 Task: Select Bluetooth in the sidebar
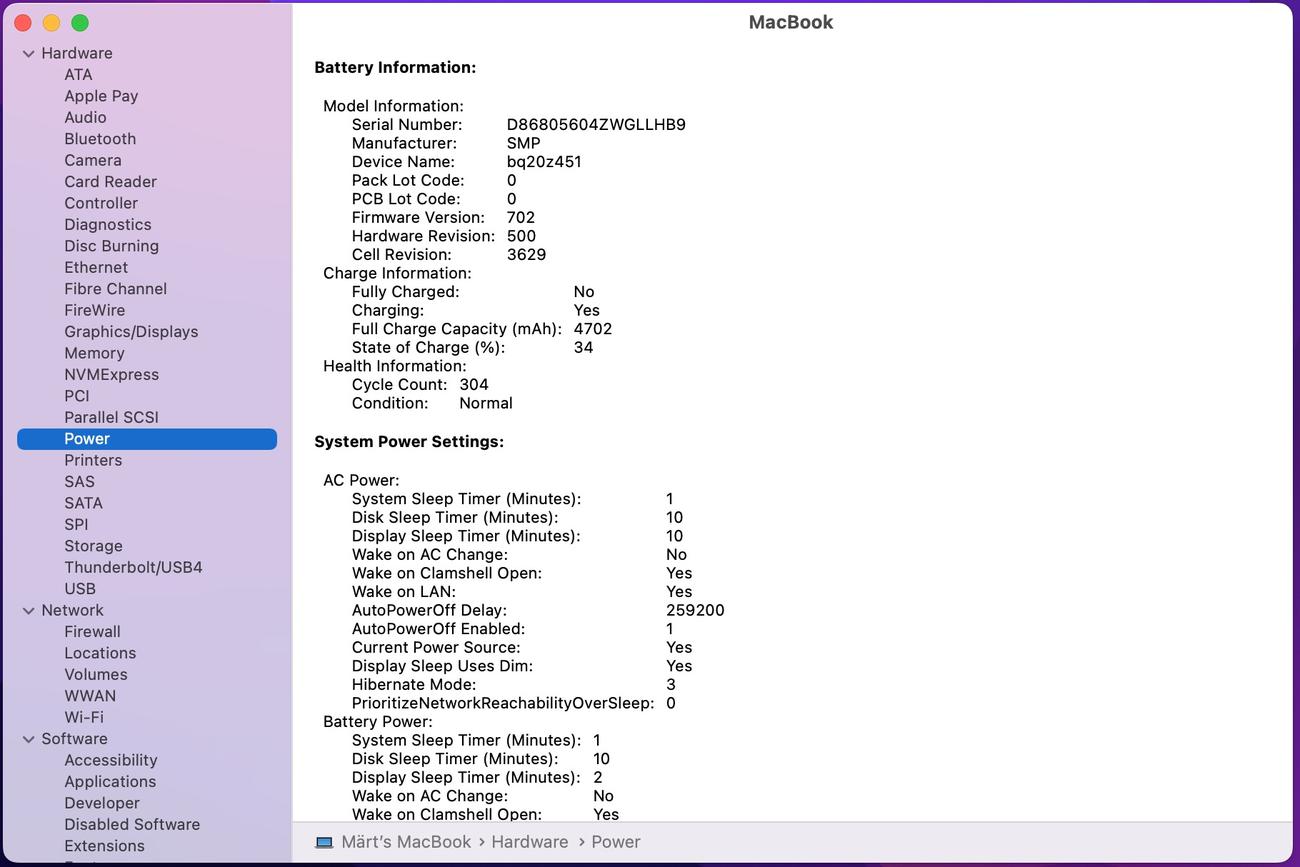point(100,139)
